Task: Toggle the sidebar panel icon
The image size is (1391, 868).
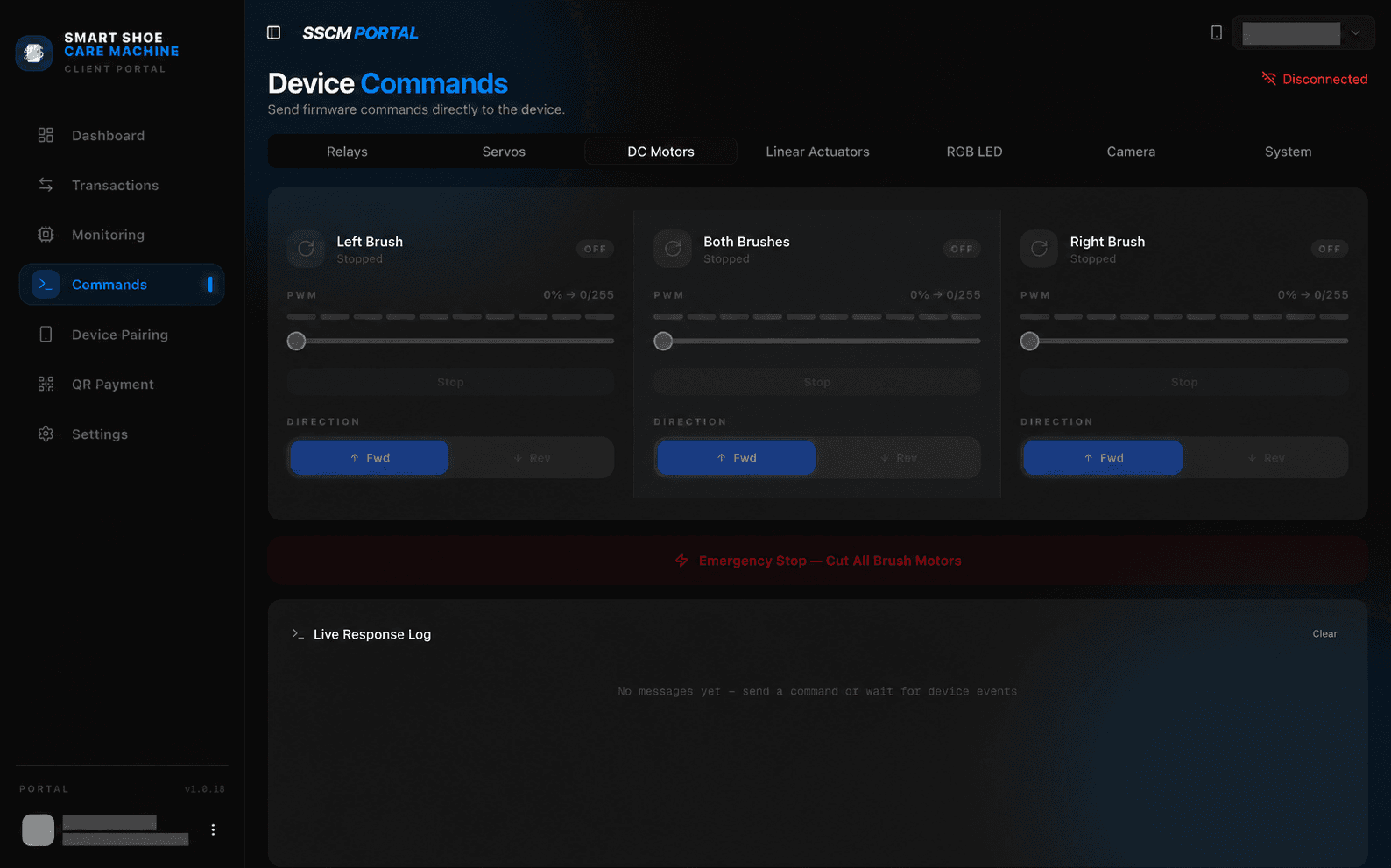Action: pos(273,32)
